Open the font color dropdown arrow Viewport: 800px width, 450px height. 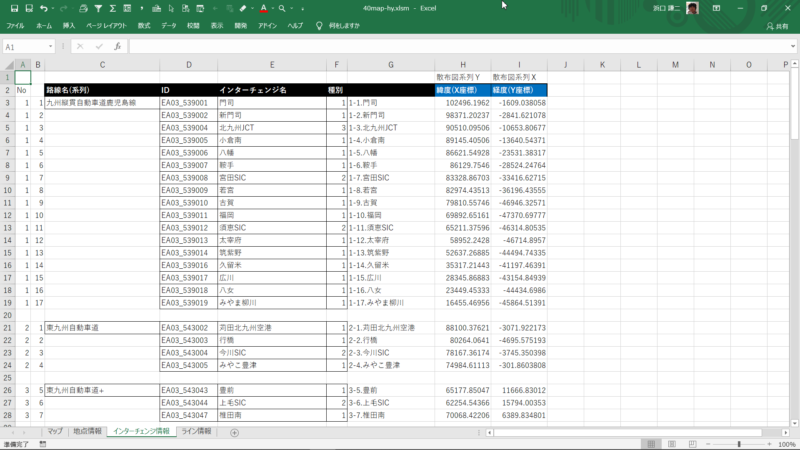[x=273, y=8]
